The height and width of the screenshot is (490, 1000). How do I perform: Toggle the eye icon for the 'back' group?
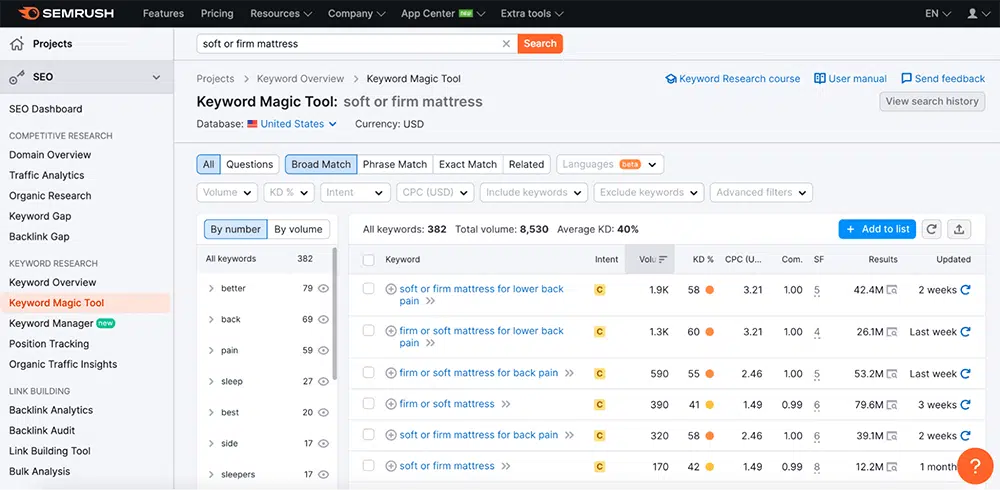(323, 320)
